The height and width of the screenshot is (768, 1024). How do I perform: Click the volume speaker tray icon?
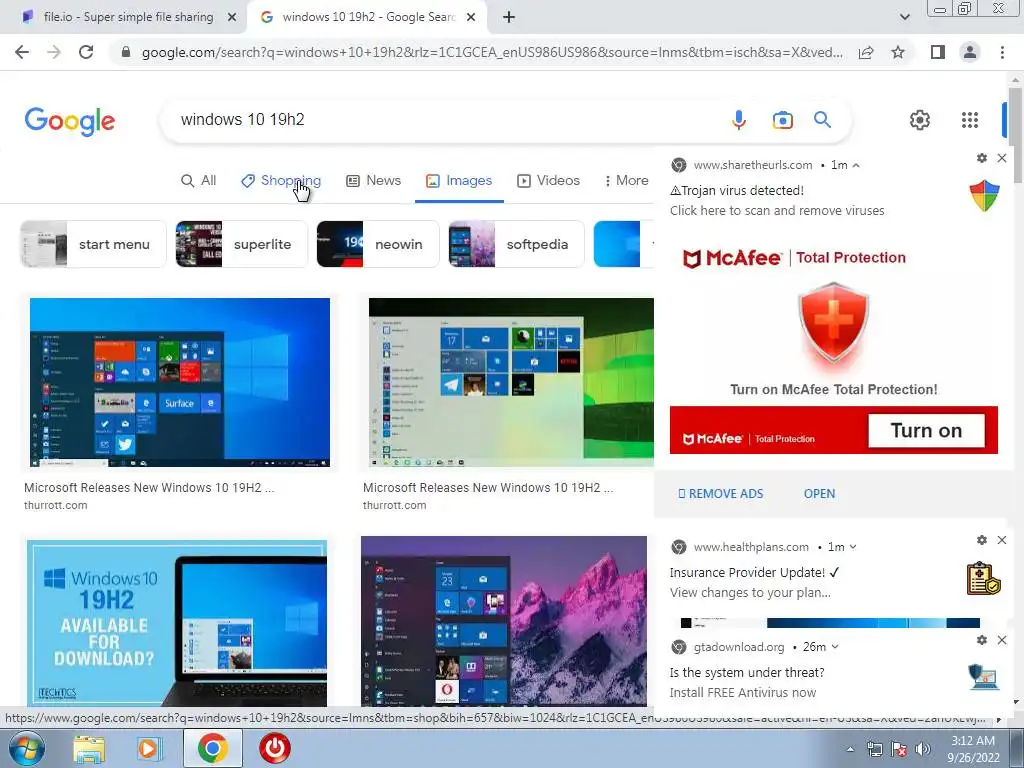coord(922,749)
